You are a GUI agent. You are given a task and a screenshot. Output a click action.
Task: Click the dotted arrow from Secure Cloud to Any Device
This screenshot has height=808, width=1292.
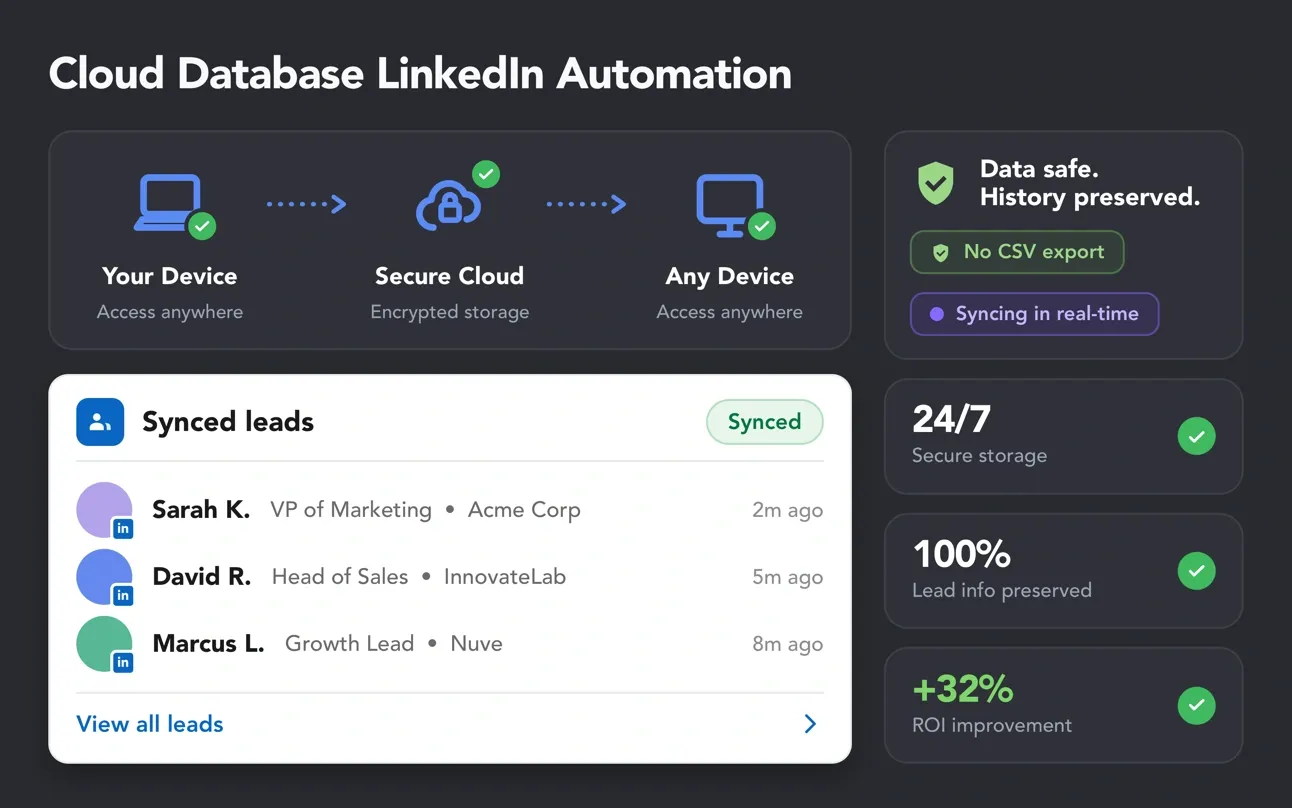(x=586, y=204)
